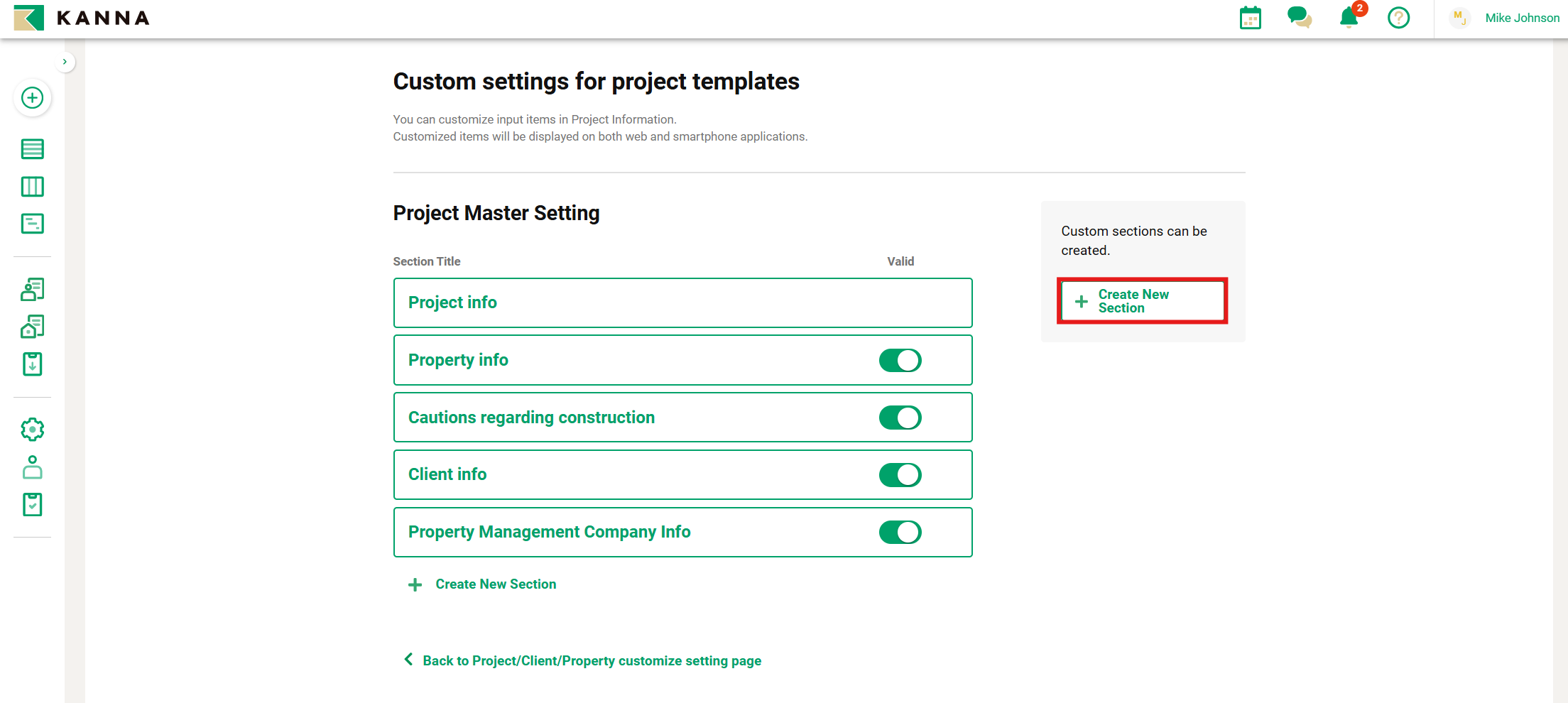This screenshot has width=1568, height=703.
Task: Open notifications bell with badge
Action: (1349, 18)
